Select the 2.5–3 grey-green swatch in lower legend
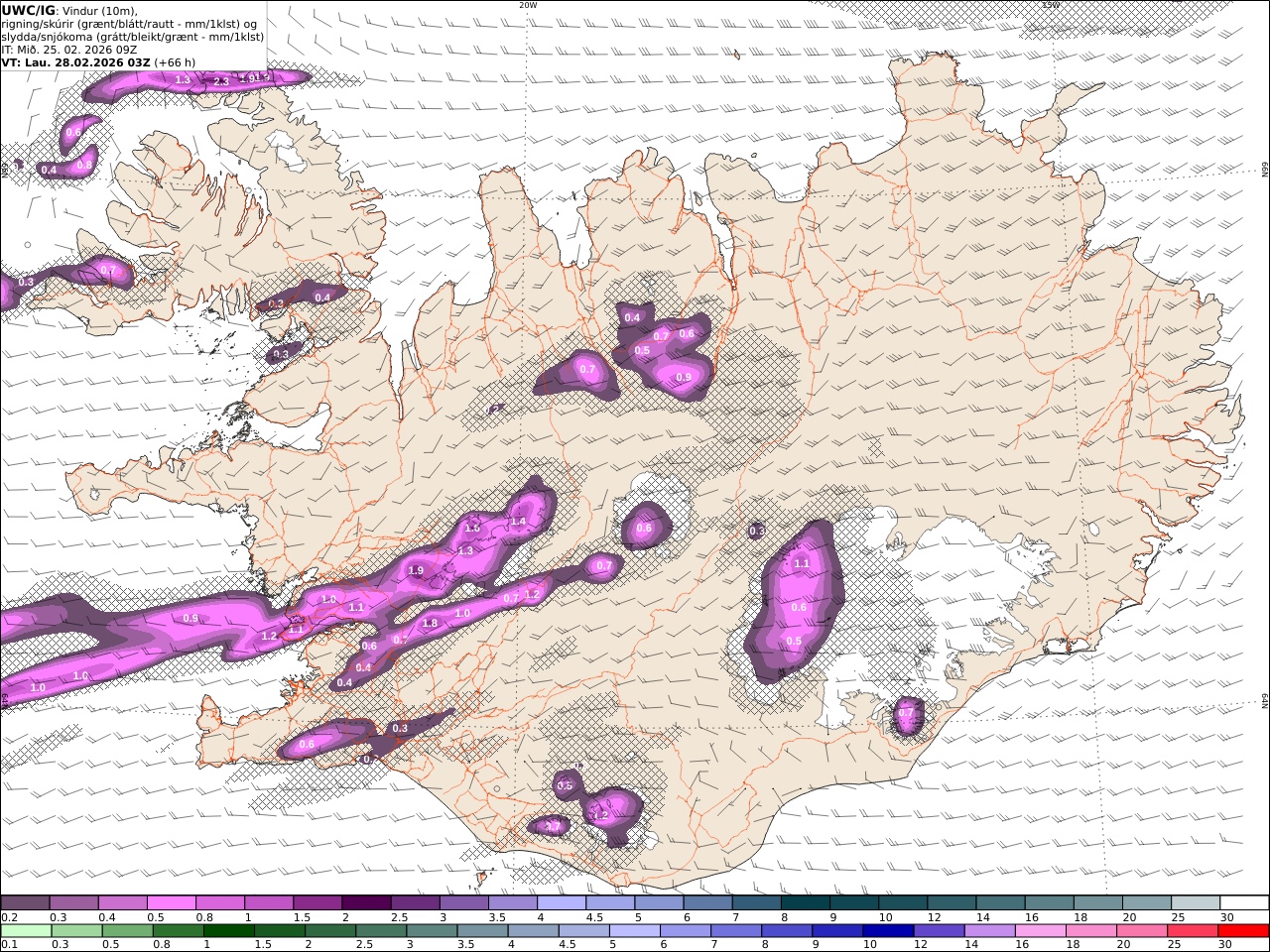The height and width of the screenshot is (952, 1270). (381, 931)
